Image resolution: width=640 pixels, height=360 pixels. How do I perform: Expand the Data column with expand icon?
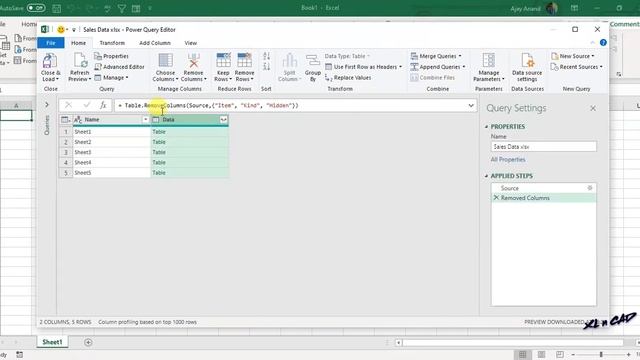(x=223, y=120)
